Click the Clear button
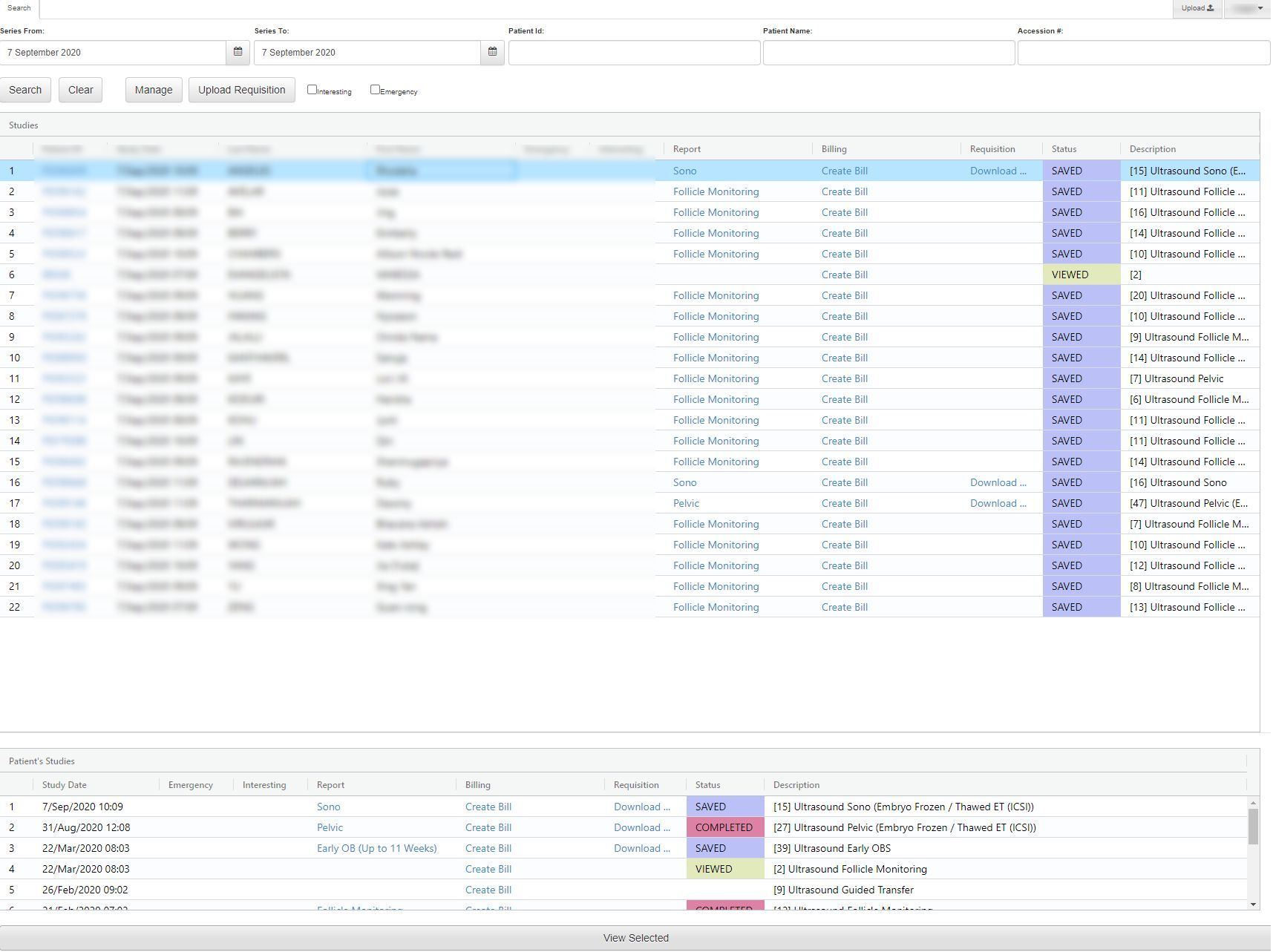Image resolution: width=1273 pixels, height=952 pixels. point(79,89)
